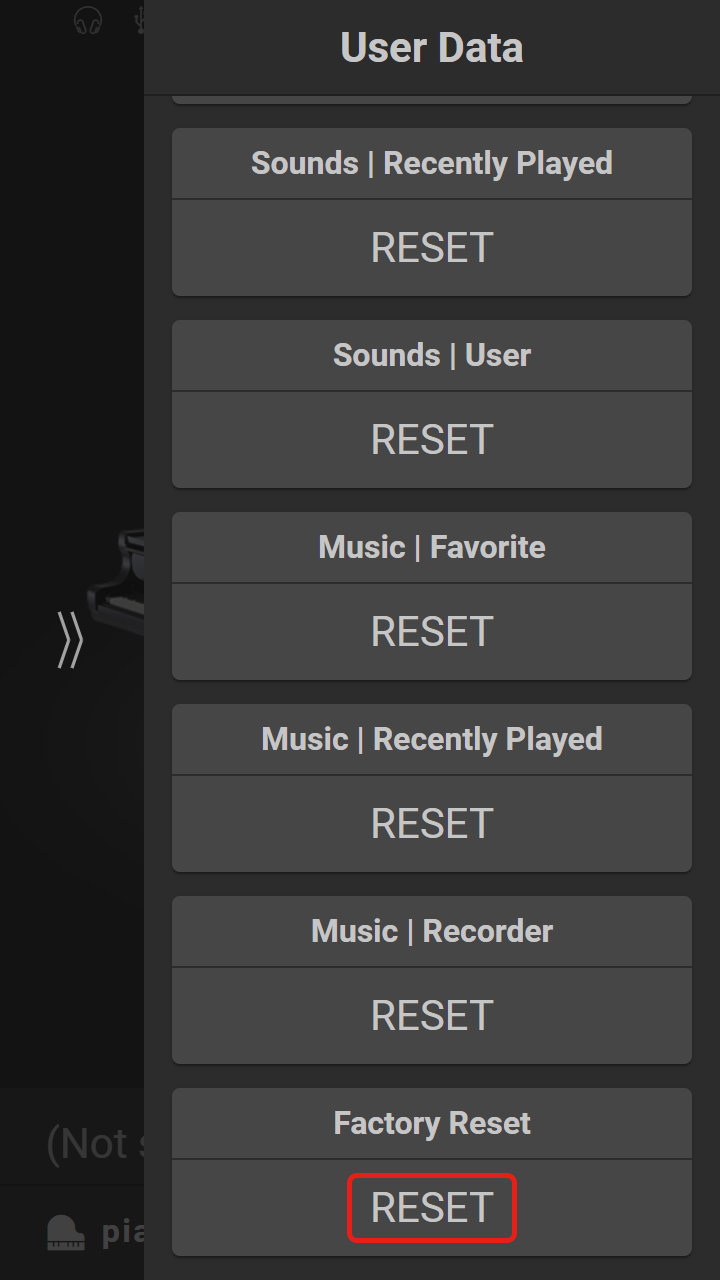Click the 'pia' label beside piano icon
The width and height of the screenshot is (720, 1280).
(x=123, y=1232)
